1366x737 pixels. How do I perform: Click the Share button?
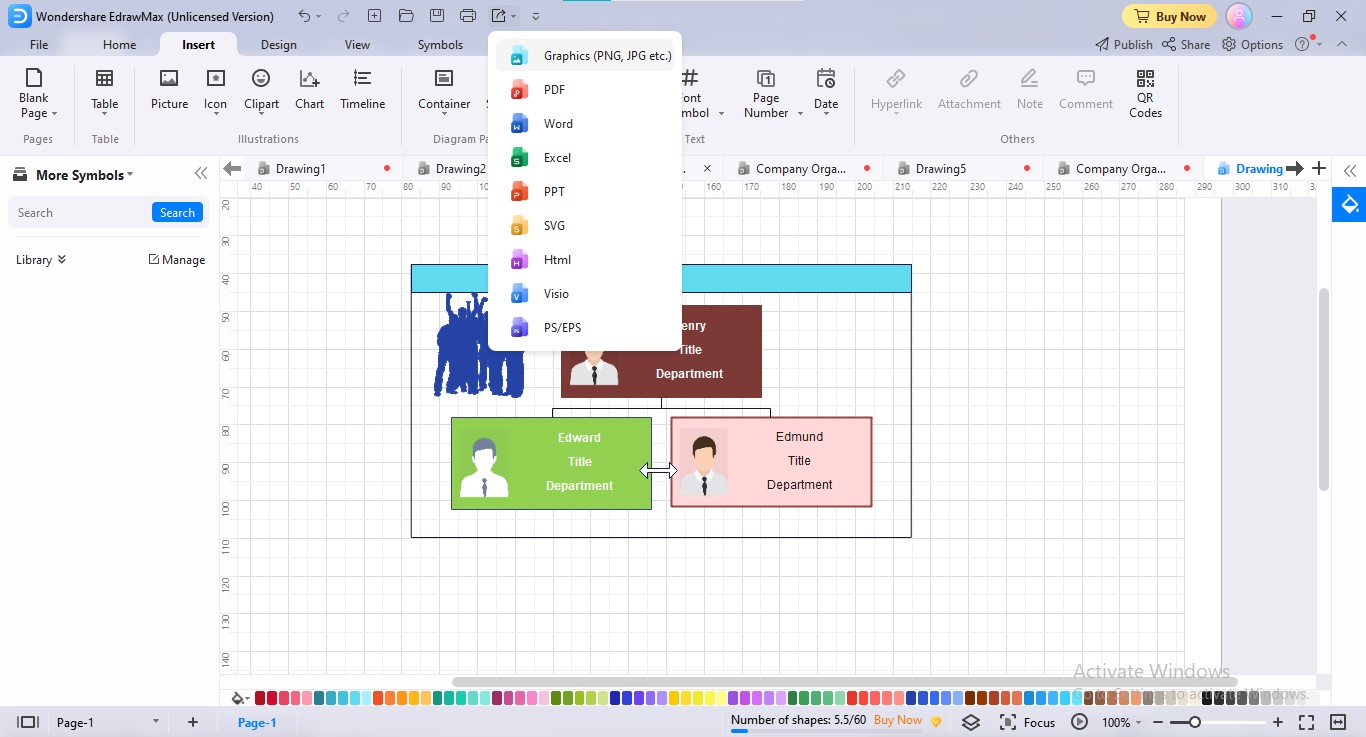coord(1186,45)
